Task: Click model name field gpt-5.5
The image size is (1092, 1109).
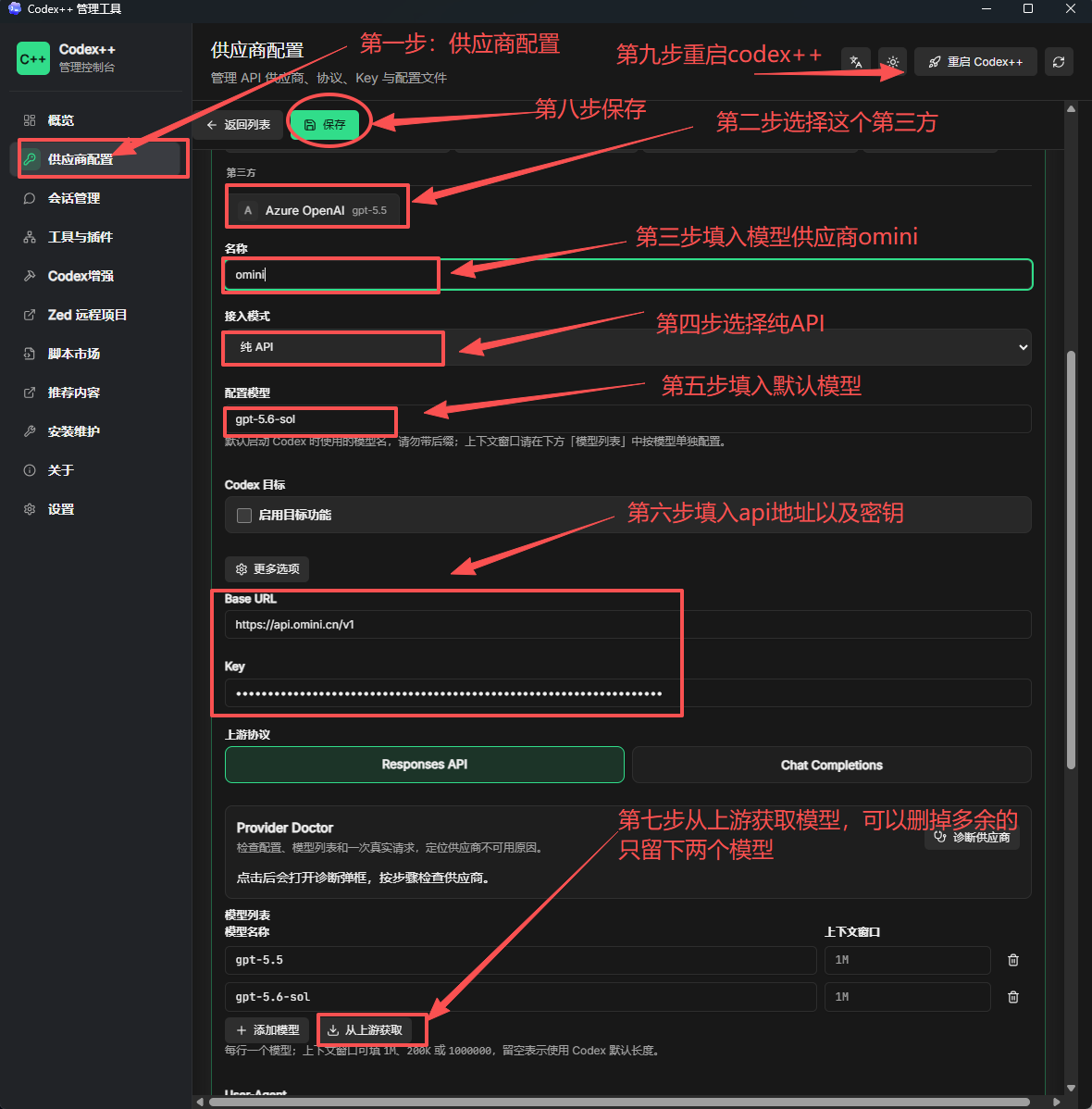Action: click(x=520, y=960)
